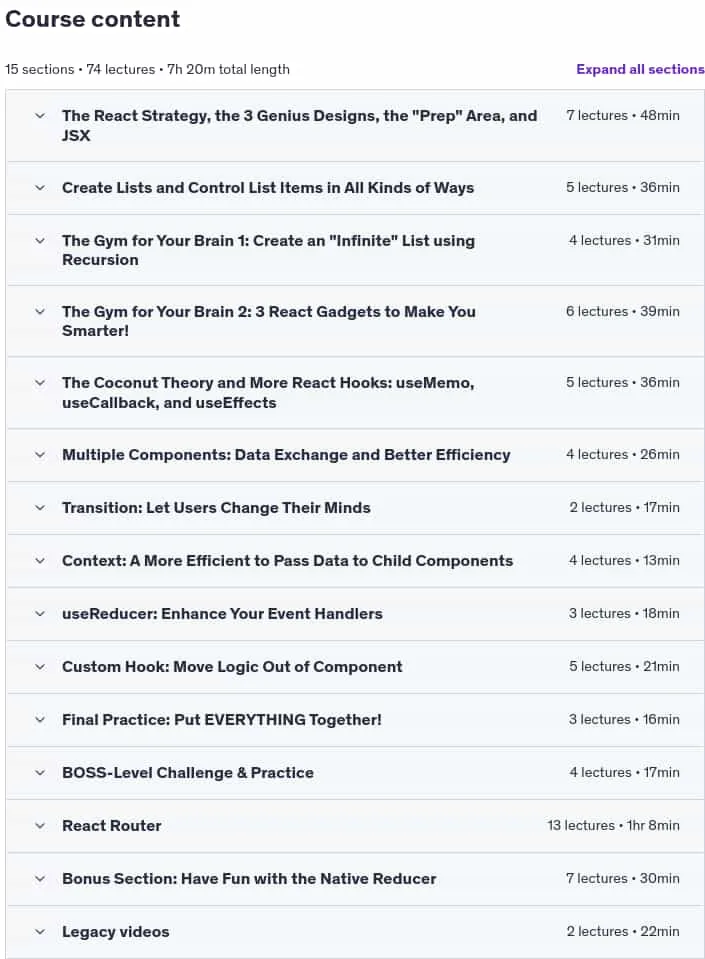Screen dimensions: 705x959
Task: Toggle the Coconut Theory section chevron
Action: [40, 383]
